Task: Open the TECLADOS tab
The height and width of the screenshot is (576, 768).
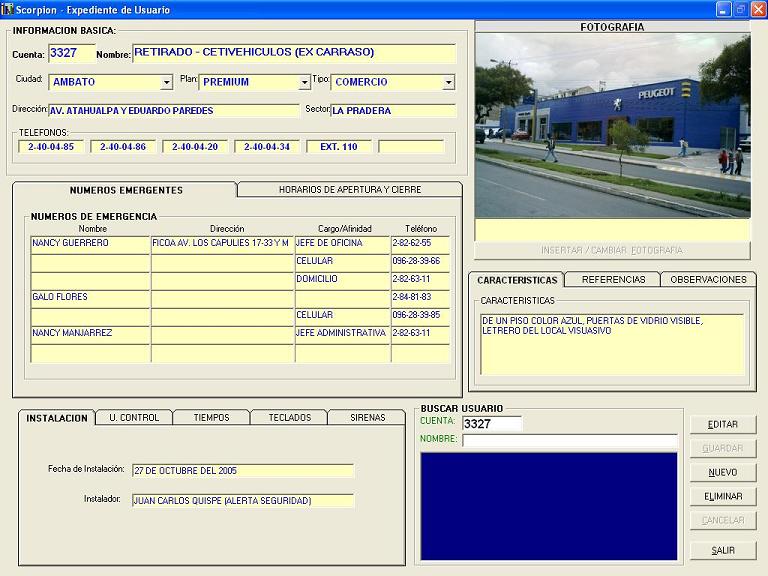Action: click(289, 418)
